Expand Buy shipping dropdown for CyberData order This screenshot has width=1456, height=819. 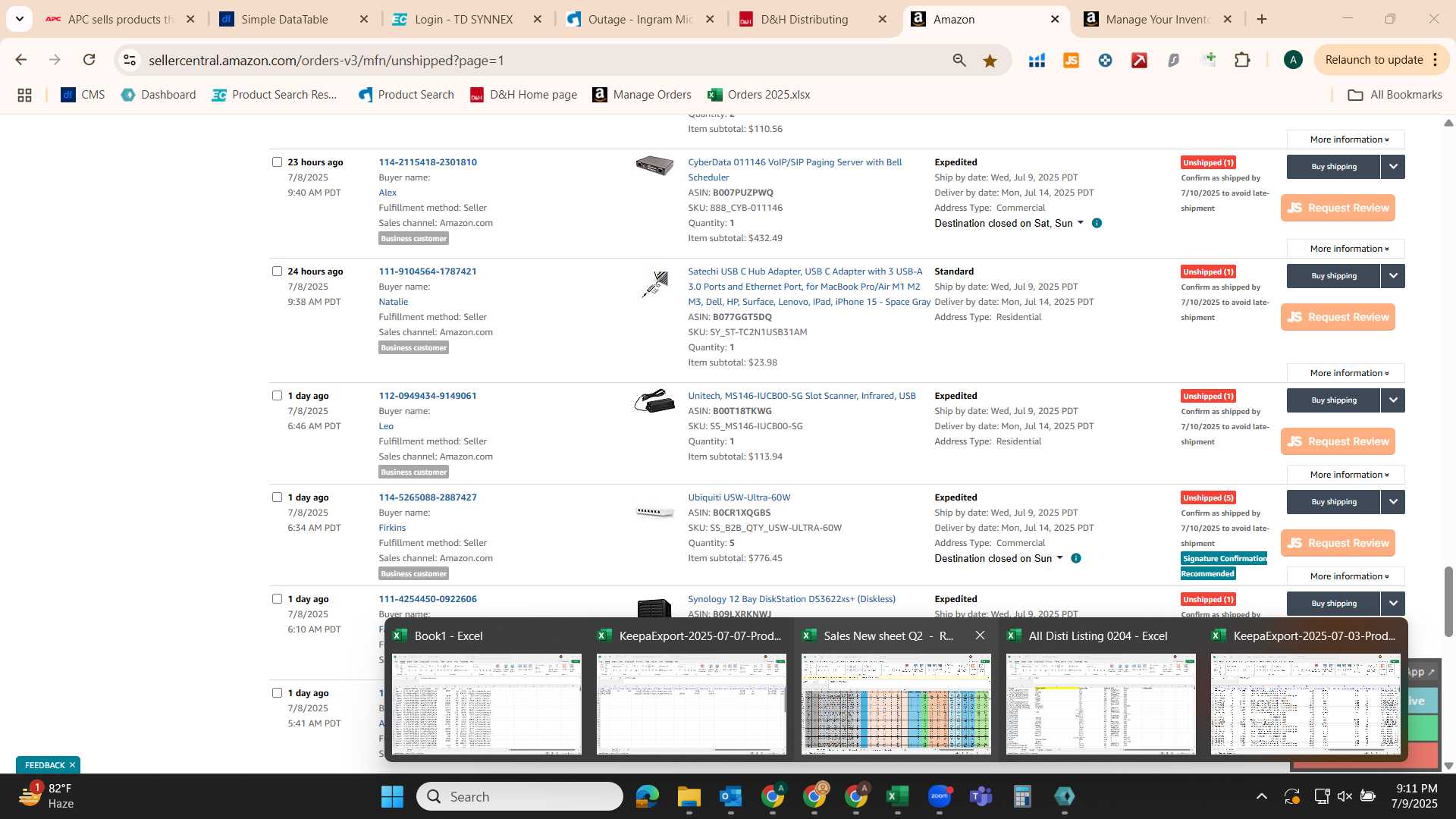(1393, 167)
